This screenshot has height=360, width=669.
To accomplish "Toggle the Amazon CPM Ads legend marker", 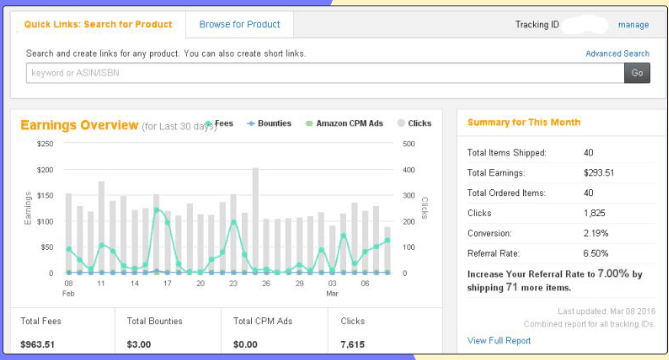I will pyautogui.click(x=309, y=124).
